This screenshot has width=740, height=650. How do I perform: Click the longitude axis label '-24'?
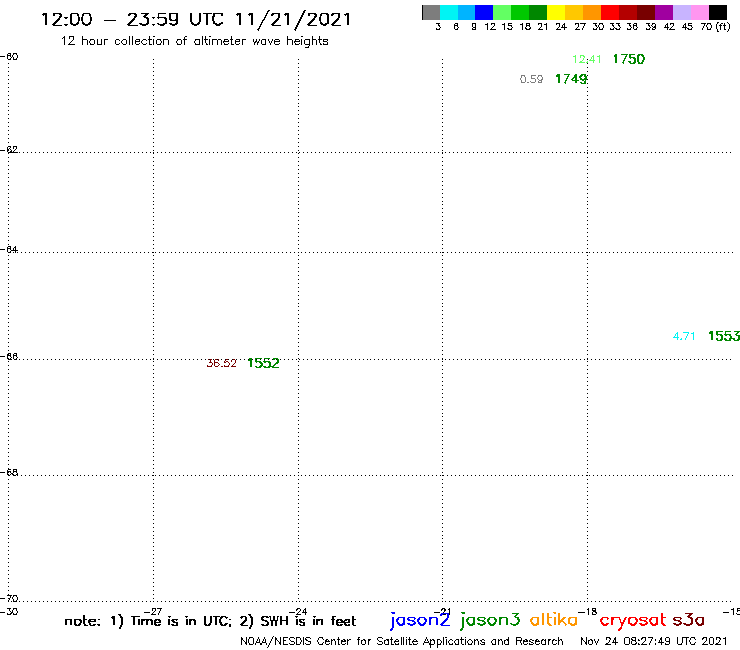(298, 611)
